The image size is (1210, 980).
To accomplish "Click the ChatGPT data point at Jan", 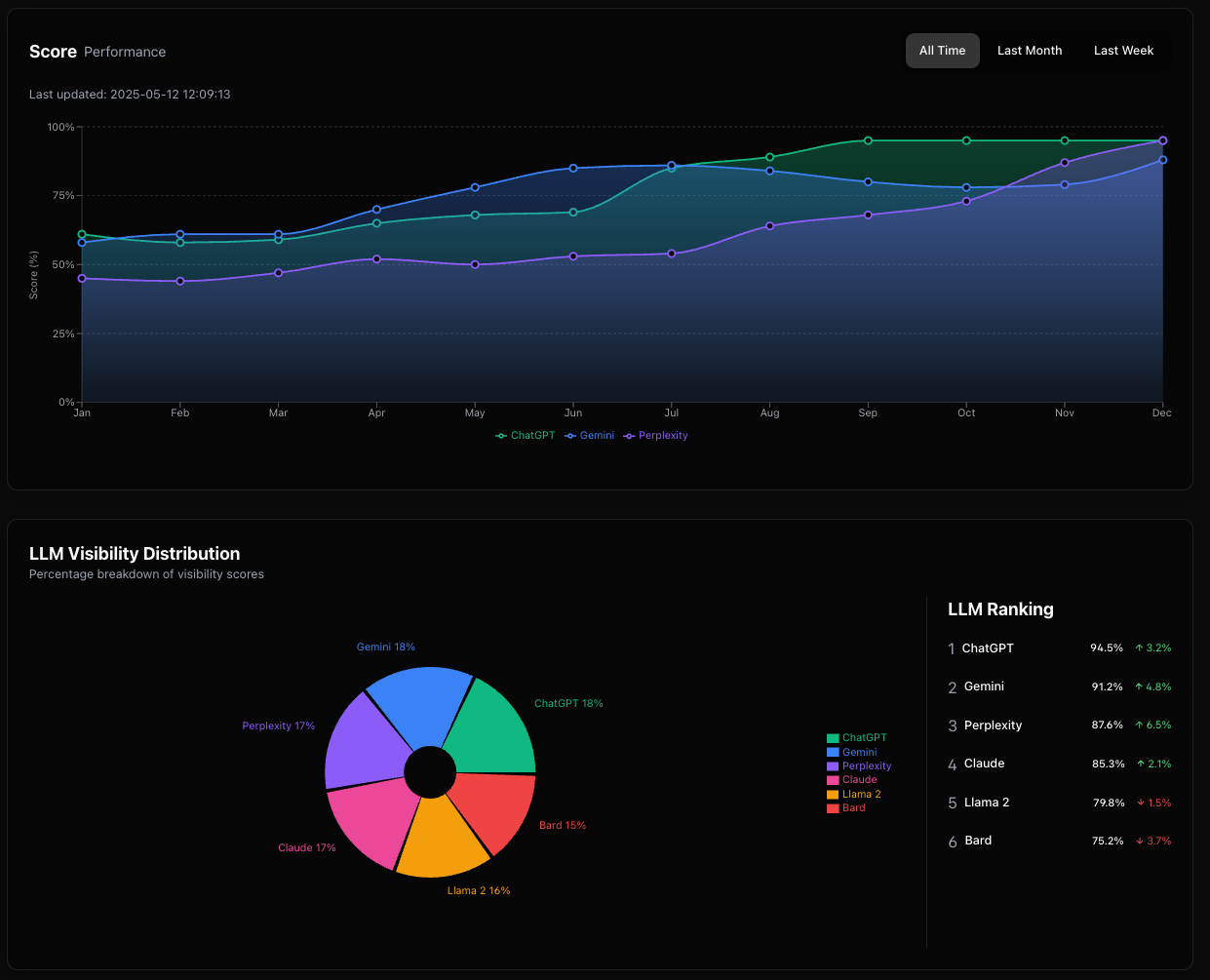I will tap(82, 234).
